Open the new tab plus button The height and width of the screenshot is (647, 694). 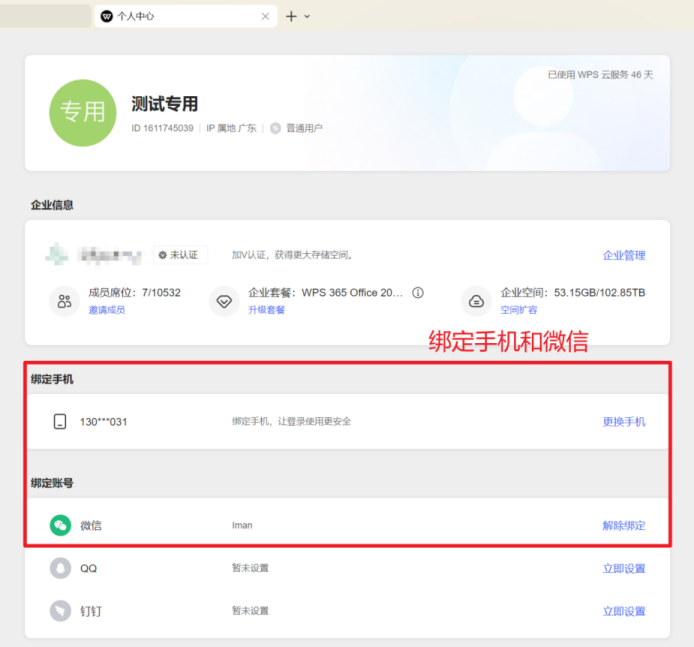pos(291,16)
